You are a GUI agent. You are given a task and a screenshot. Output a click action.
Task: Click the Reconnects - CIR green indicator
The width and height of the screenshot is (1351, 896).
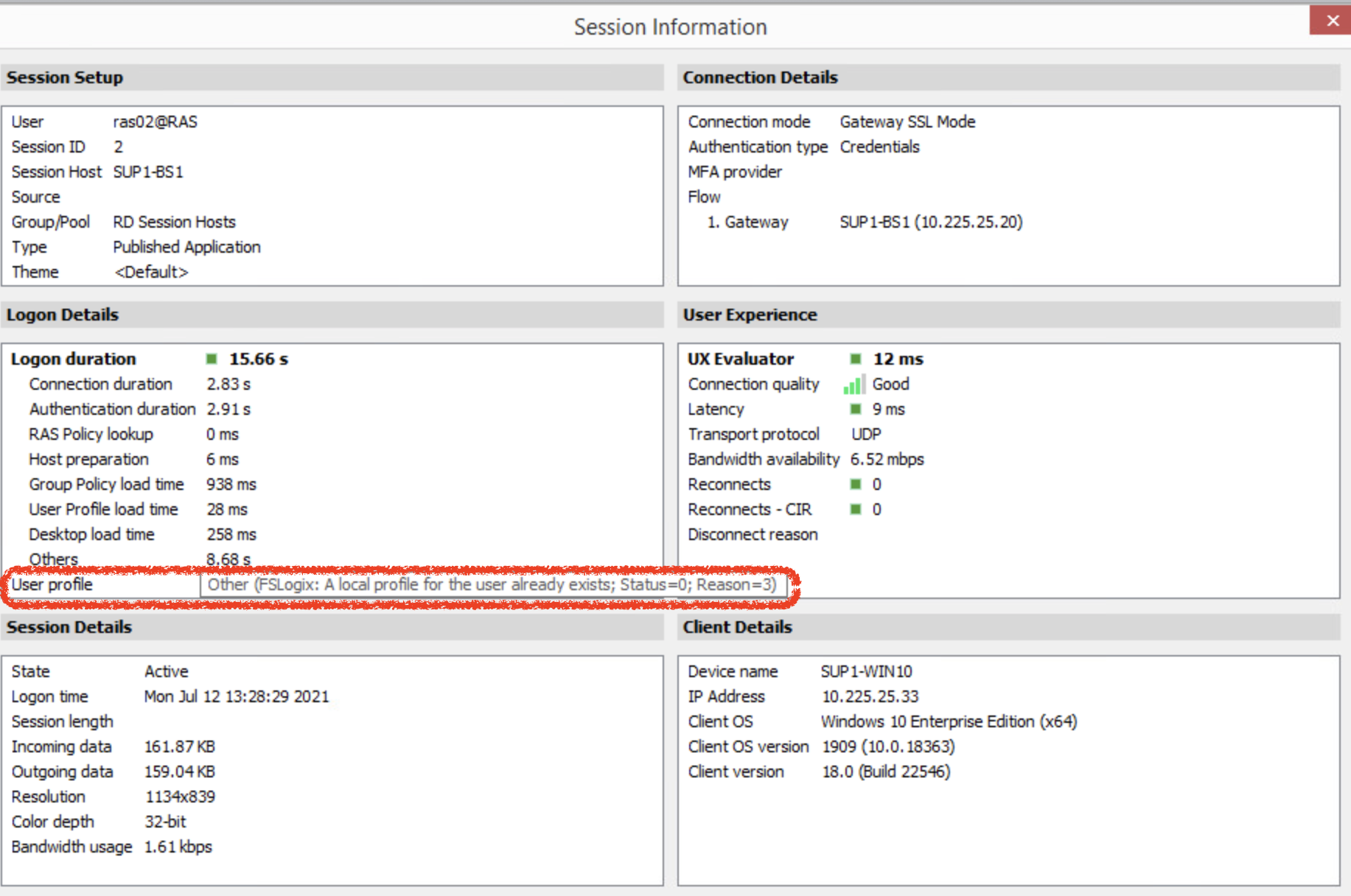(855, 509)
